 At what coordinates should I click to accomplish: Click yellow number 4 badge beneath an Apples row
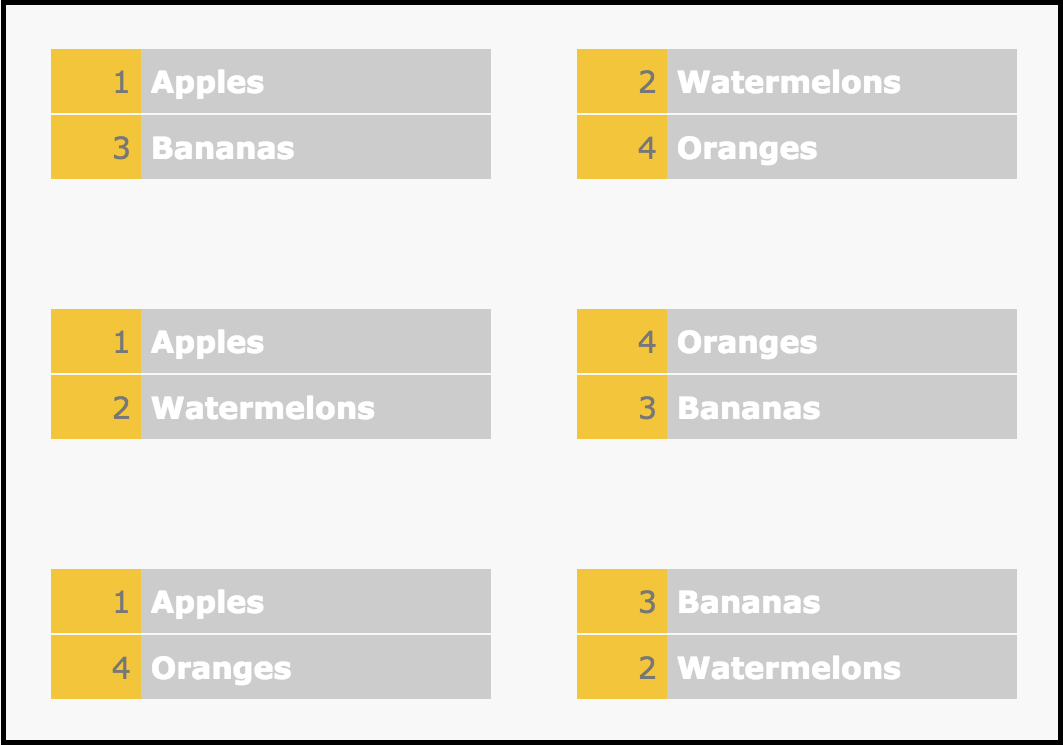coord(96,667)
